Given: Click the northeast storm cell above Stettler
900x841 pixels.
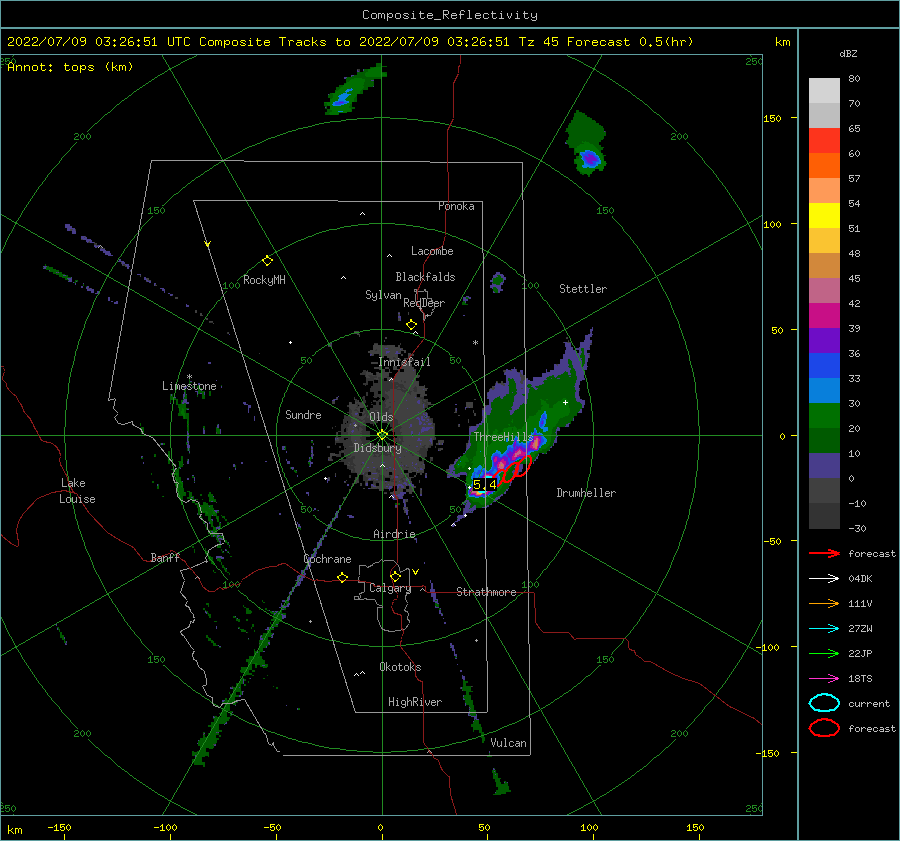Looking at the screenshot, I should [x=587, y=145].
